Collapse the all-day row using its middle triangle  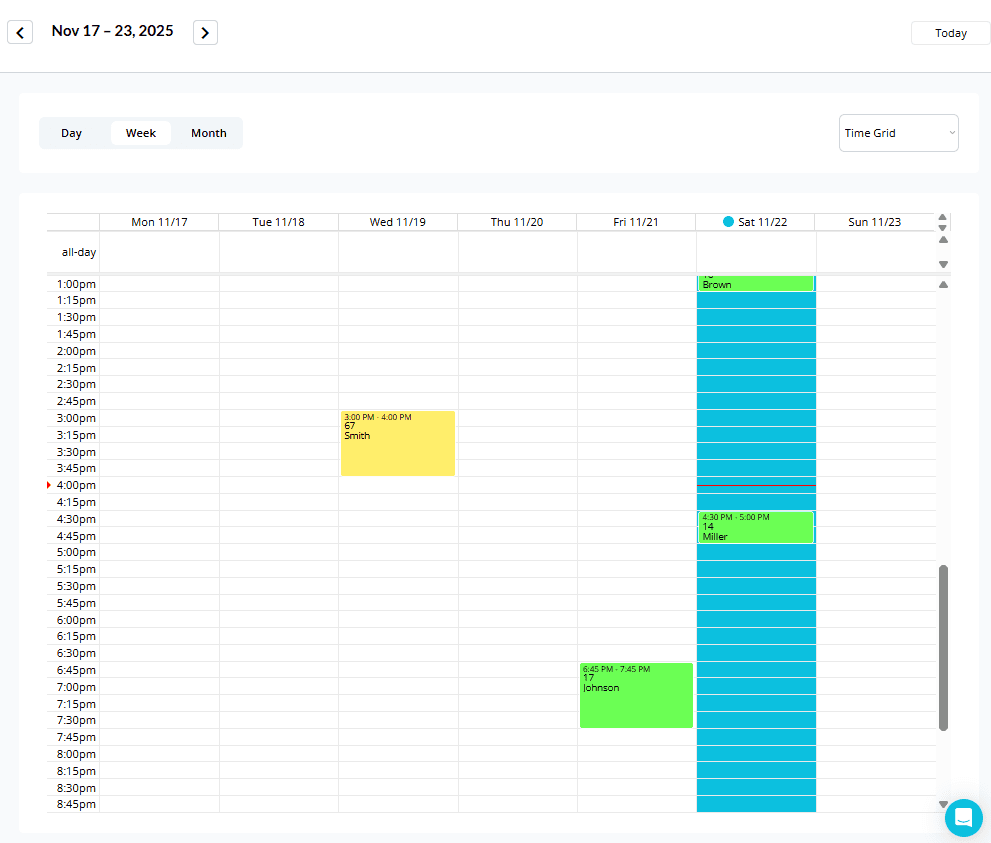point(942,227)
